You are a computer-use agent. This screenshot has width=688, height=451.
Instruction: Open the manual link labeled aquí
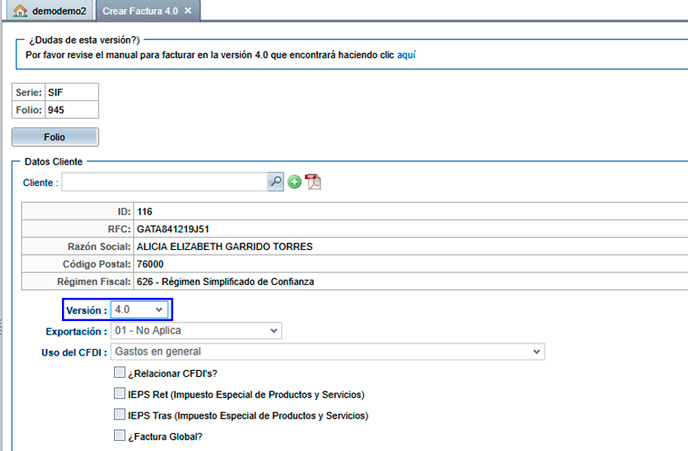(x=406, y=54)
